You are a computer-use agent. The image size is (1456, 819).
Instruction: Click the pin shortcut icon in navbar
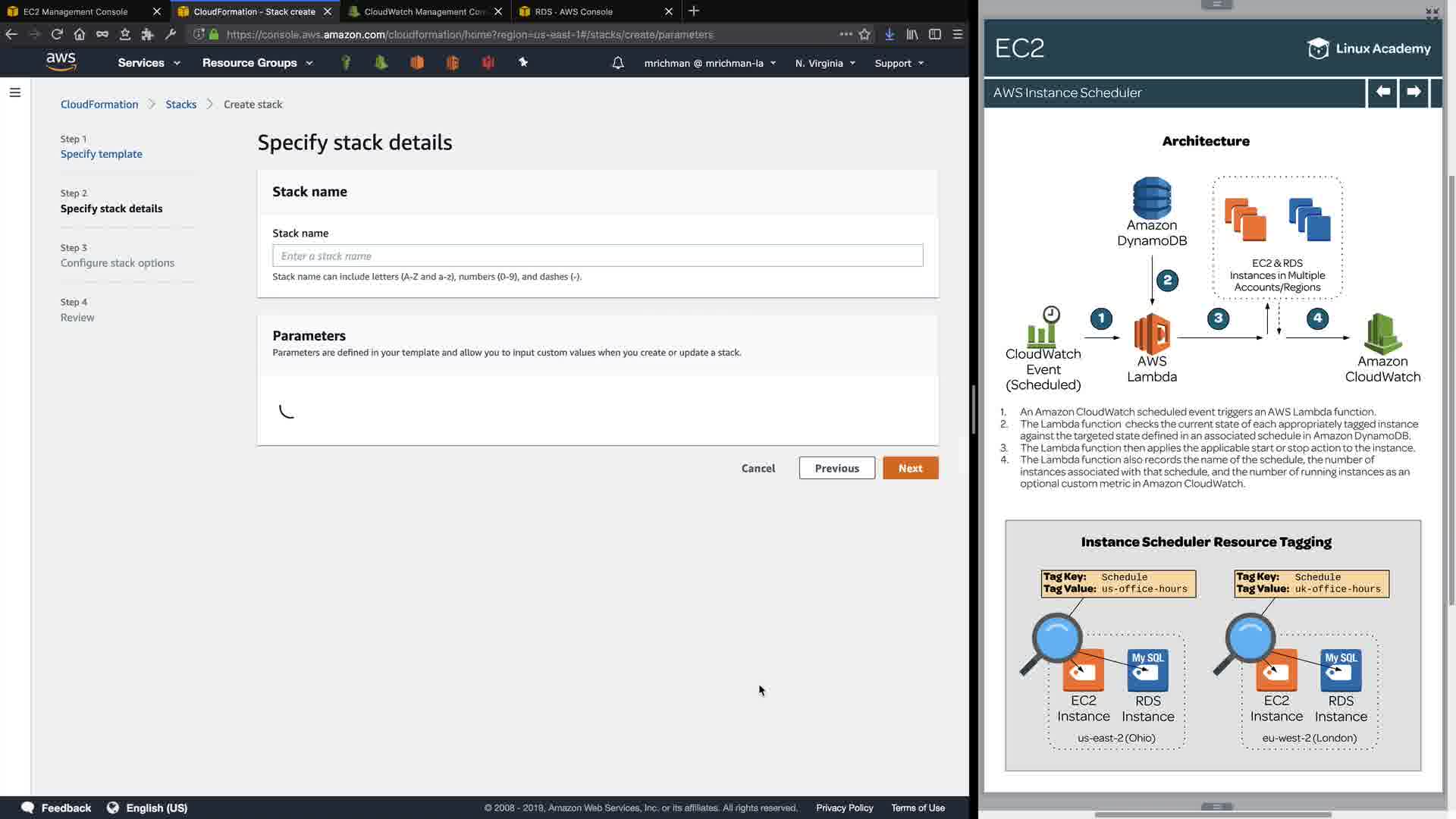point(523,62)
